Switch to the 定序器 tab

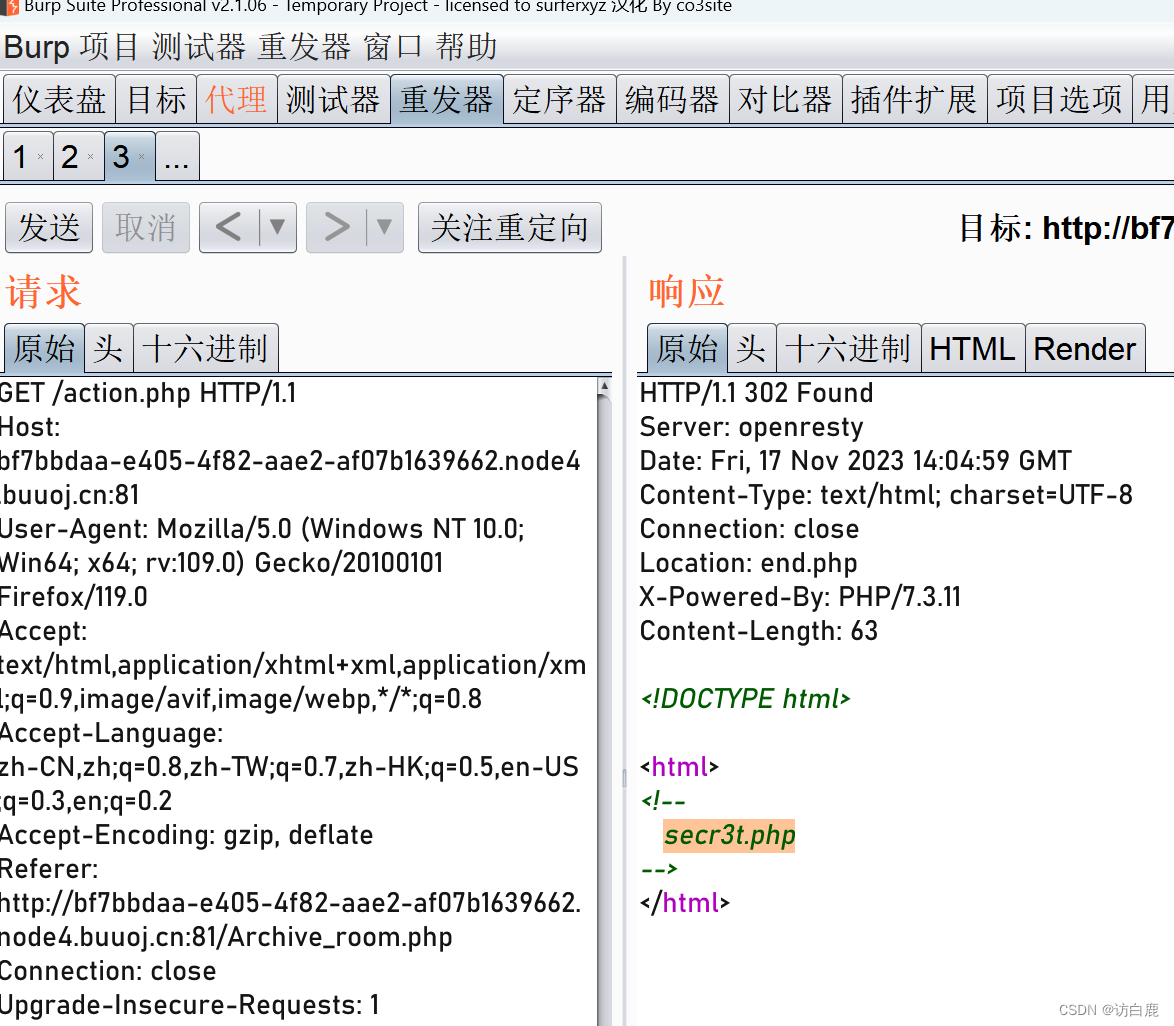click(x=559, y=100)
